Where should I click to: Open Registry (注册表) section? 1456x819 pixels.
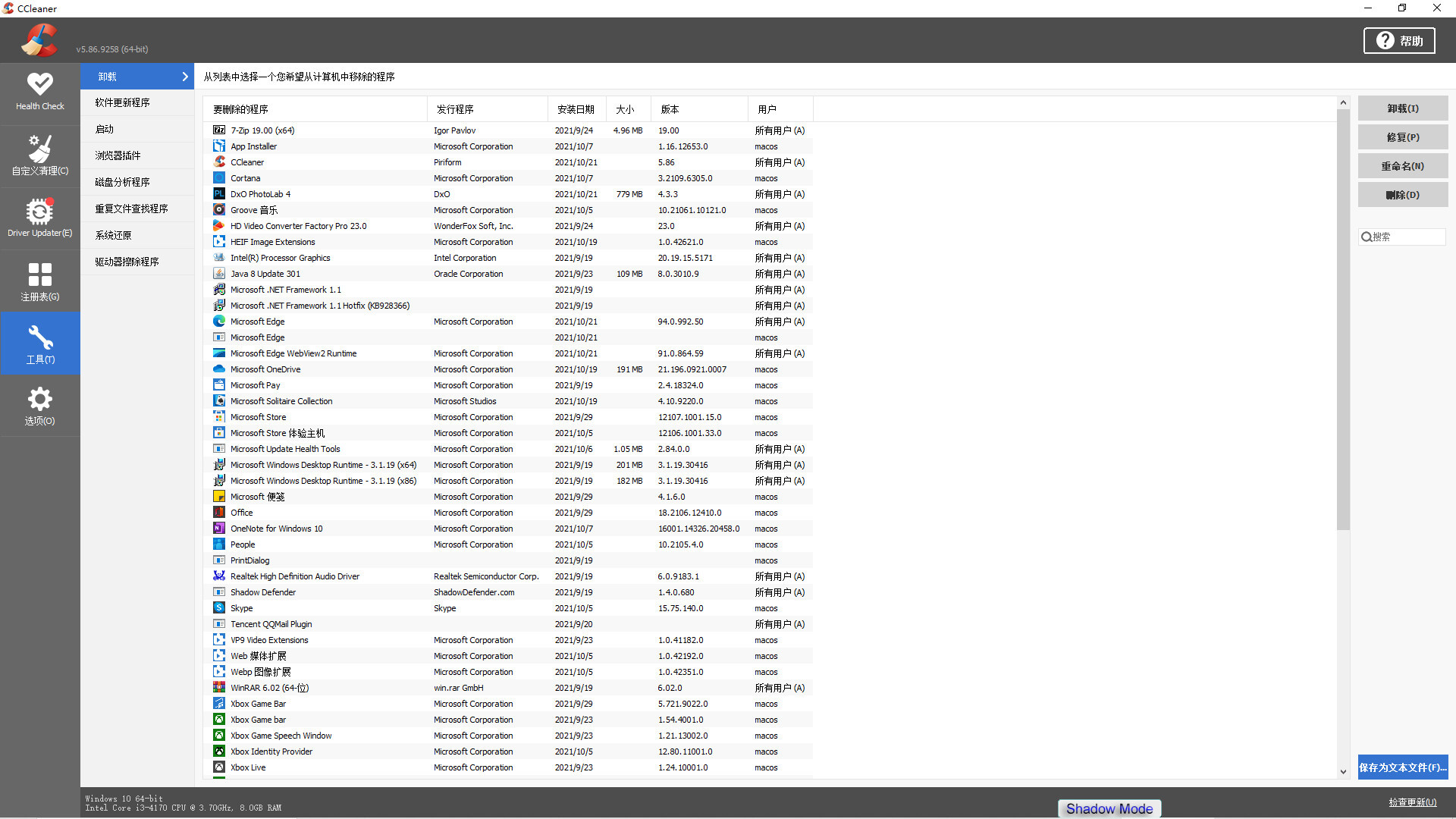point(40,281)
